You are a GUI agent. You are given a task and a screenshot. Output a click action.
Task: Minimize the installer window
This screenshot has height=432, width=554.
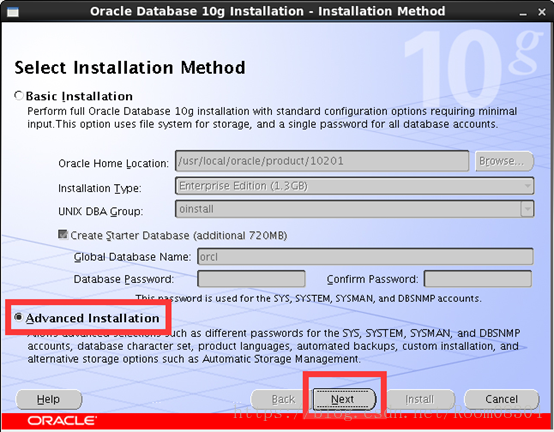[x=523, y=13]
